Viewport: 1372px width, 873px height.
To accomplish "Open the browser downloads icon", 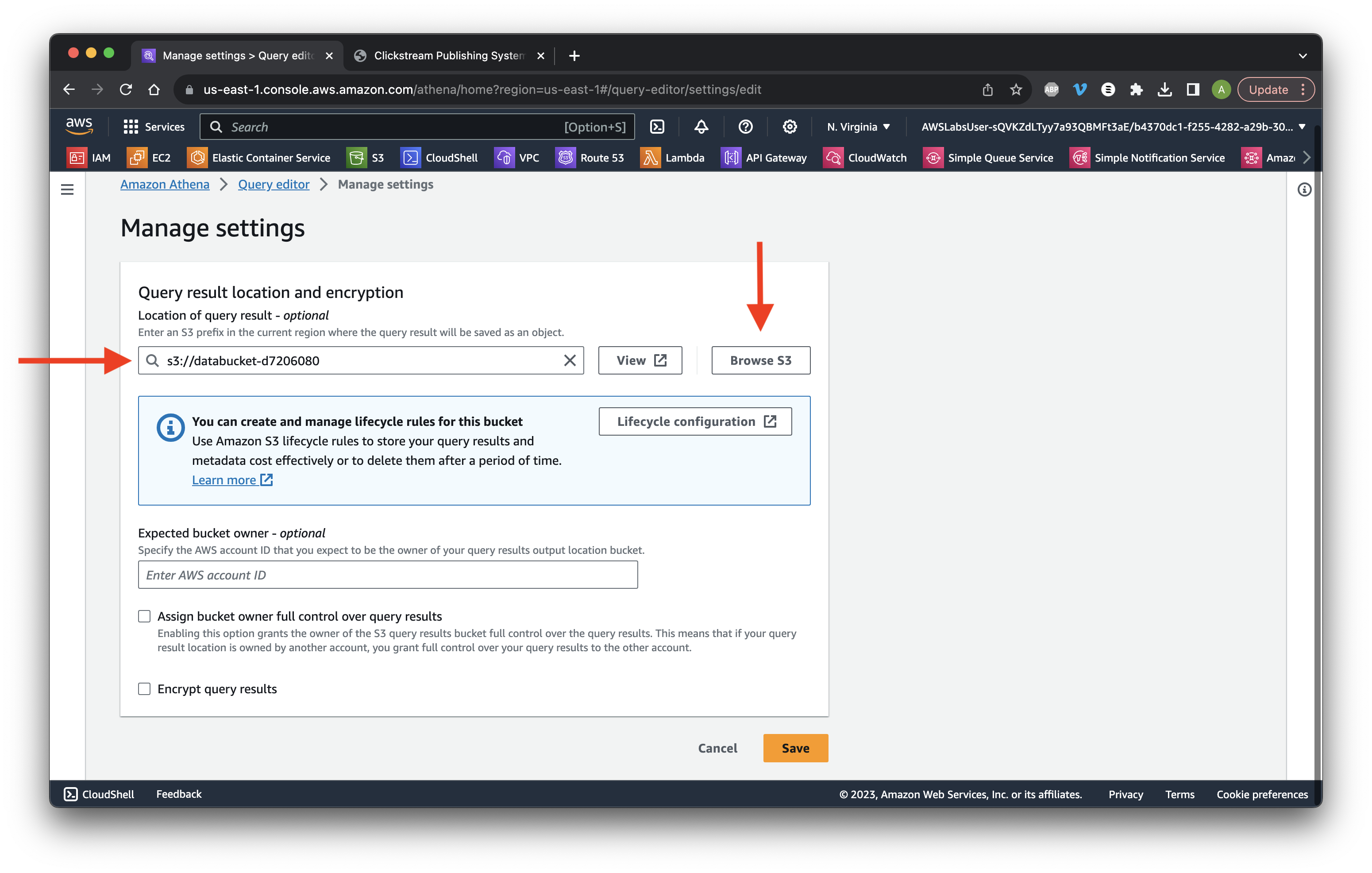I will pyautogui.click(x=1164, y=89).
